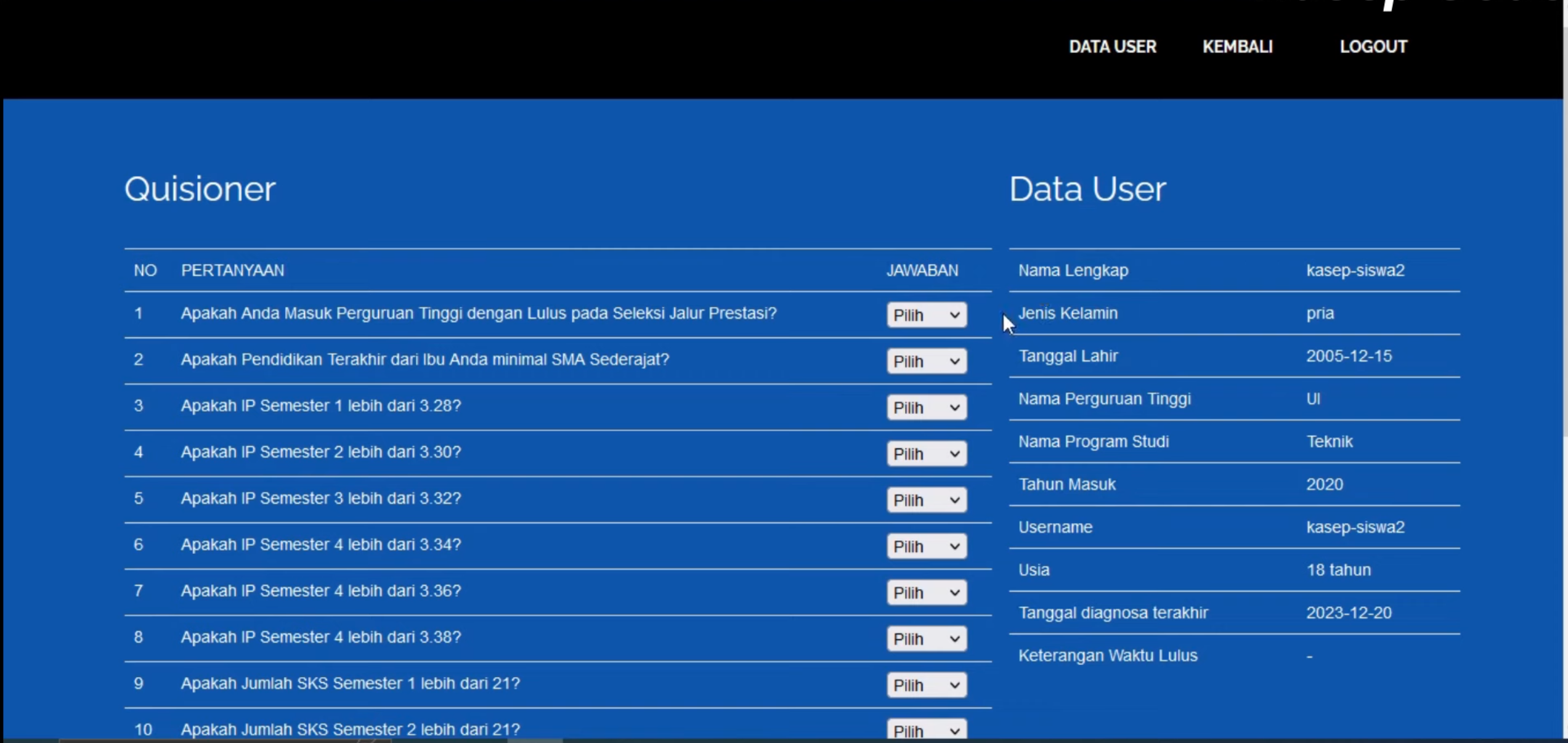Click the Data User section heading
This screenshot has height=743, width=1568.
[x=1087, y=189]
